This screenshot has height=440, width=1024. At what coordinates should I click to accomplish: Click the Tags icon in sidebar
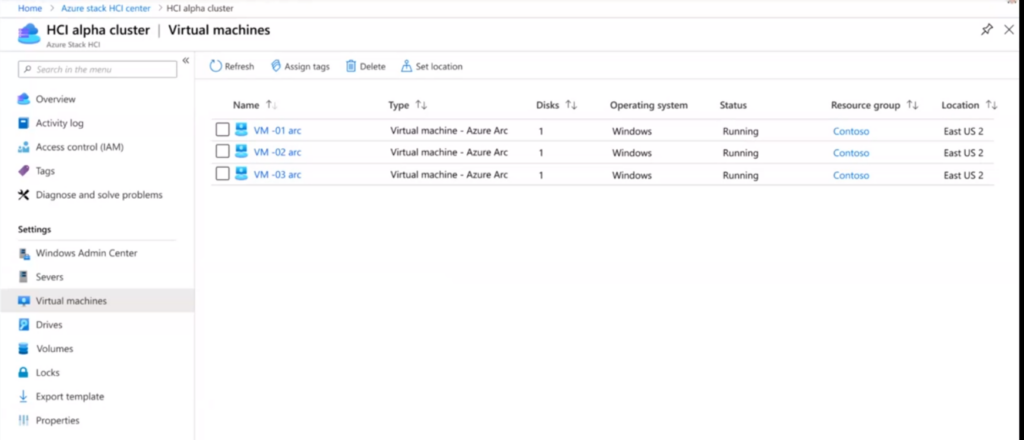click(x=24, y=171)
